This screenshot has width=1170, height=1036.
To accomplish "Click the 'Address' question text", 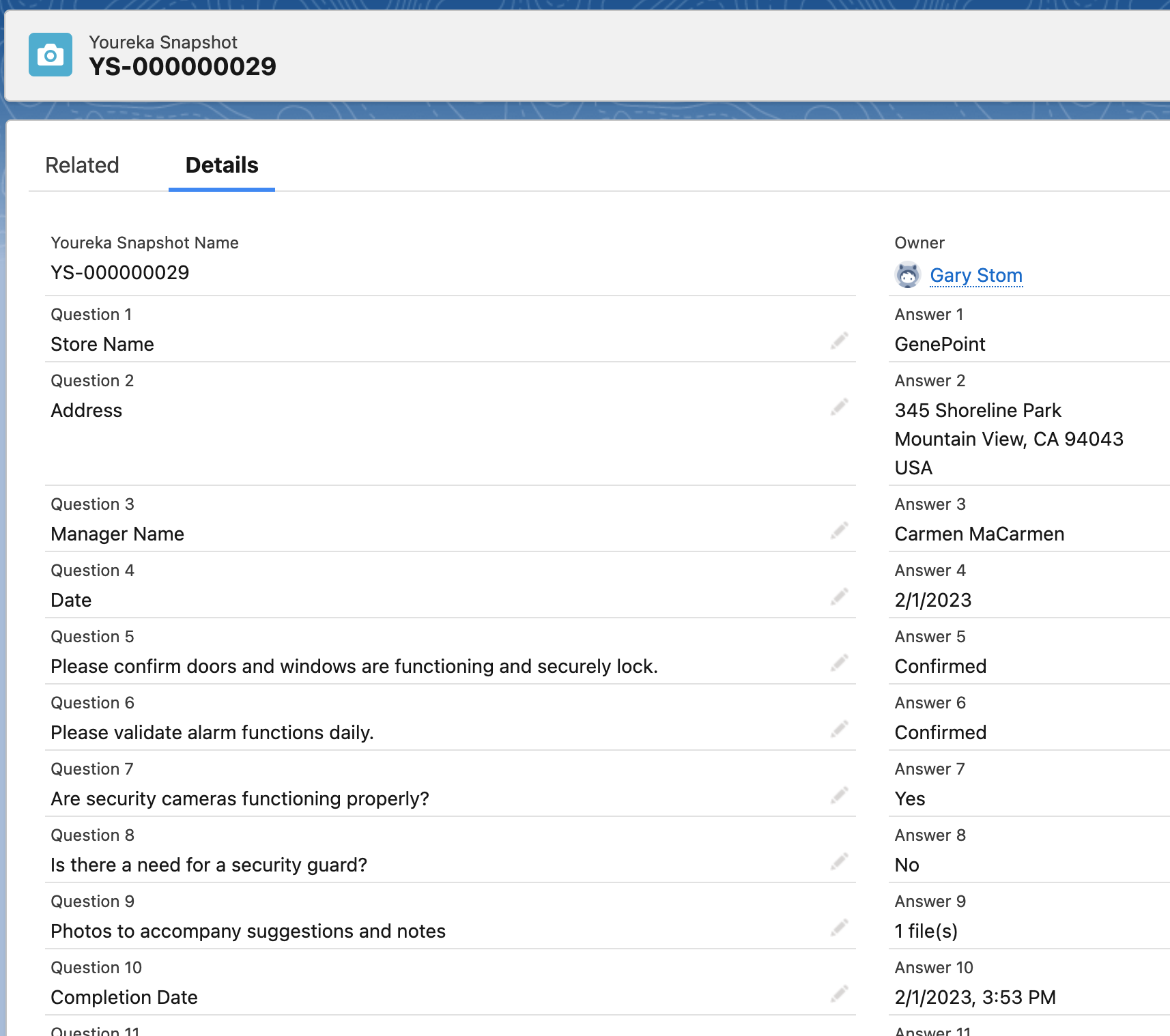I will [x=87, y=411].
